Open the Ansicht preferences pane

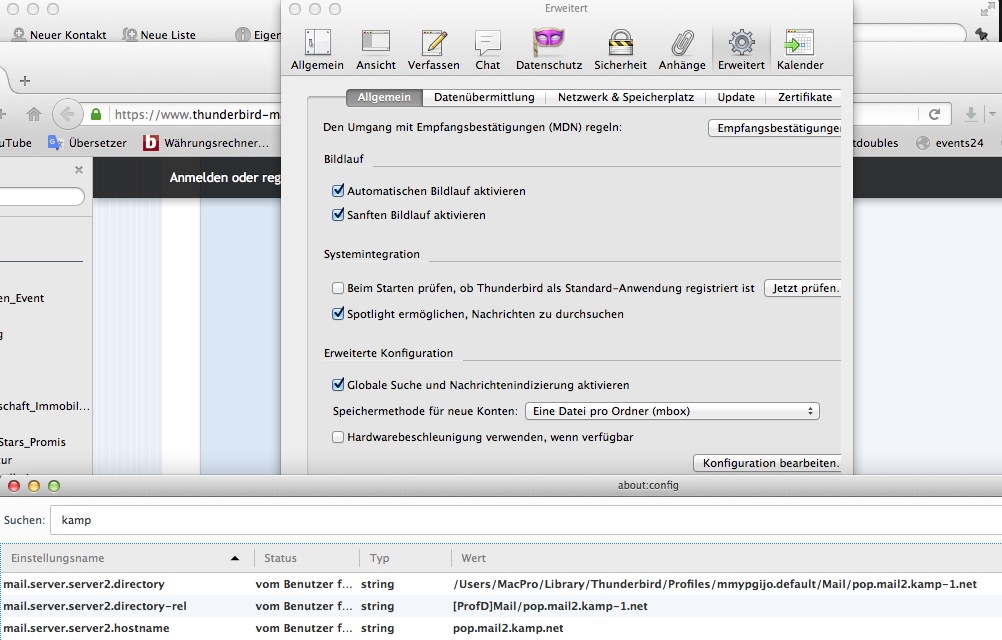click(376, 50)
